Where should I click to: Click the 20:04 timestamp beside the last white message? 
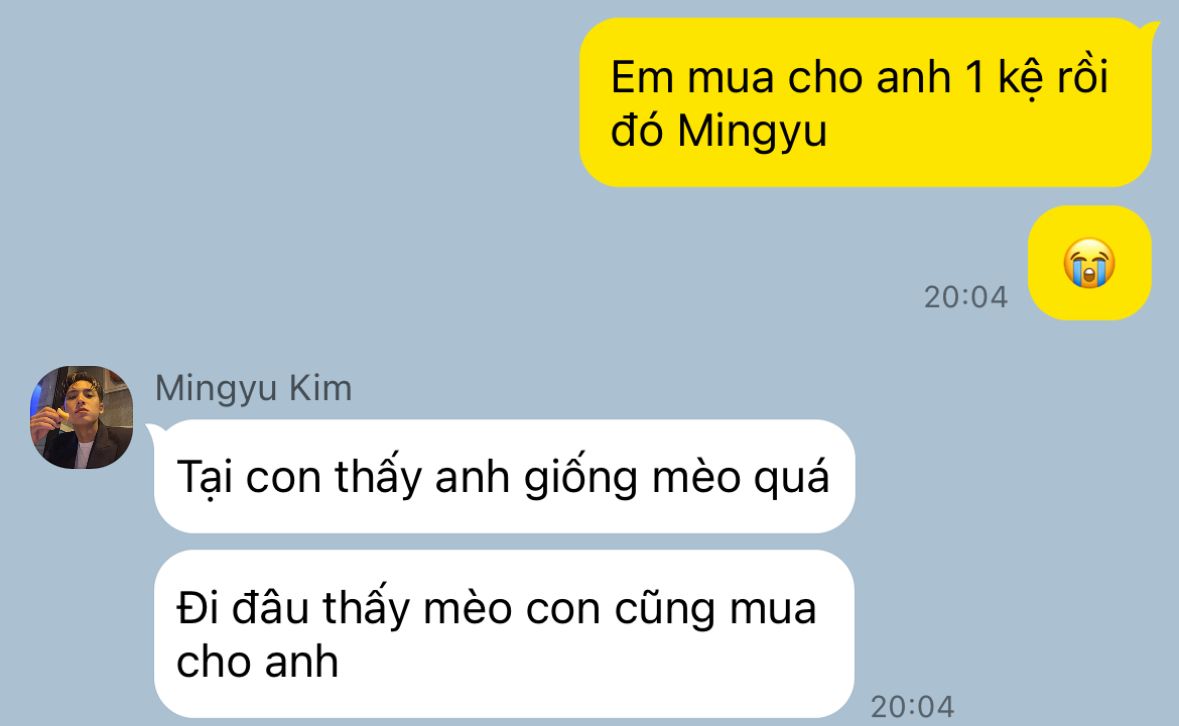912,706
